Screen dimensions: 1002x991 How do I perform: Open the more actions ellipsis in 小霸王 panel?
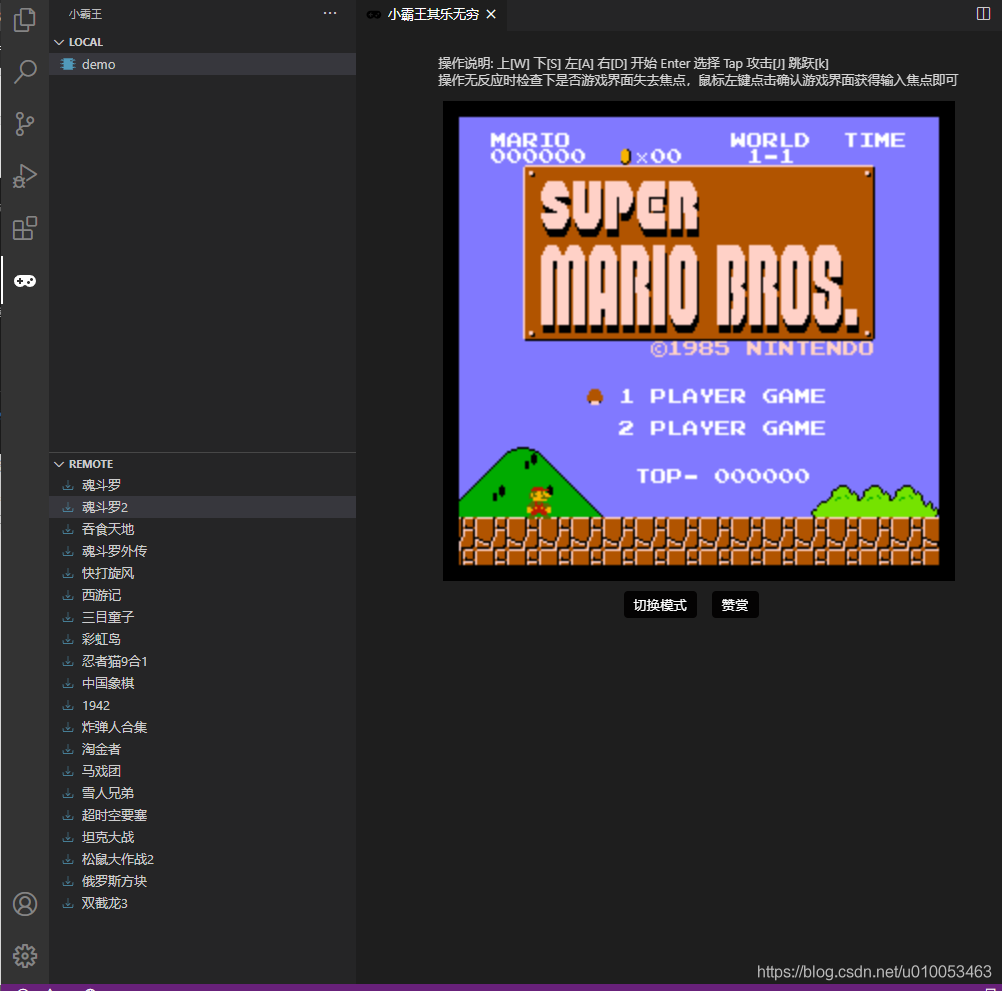330,13
